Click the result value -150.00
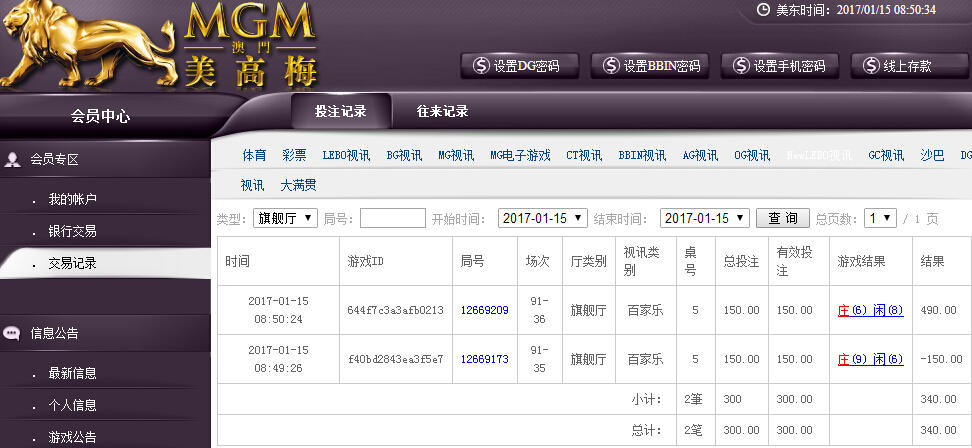Image resolution: width=972 pixels, height=448 pixels. click(x=941, y=359)
